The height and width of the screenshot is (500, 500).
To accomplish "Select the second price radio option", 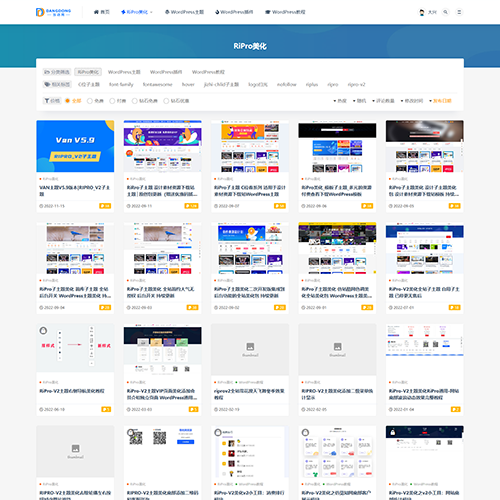I will click(89, 101).
